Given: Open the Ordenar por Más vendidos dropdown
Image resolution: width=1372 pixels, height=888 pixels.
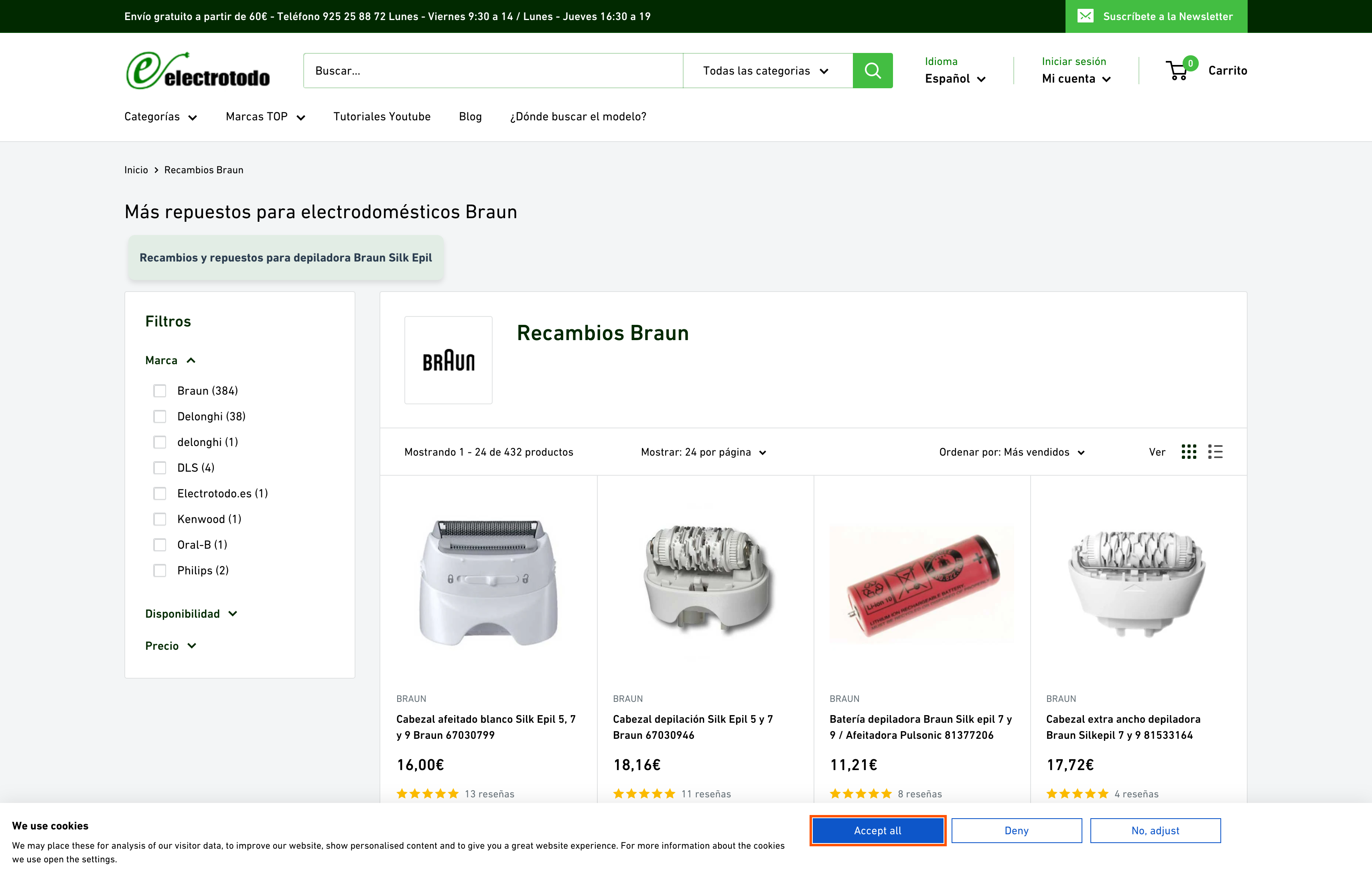Looking at the screenshot, I should pos(1011,452).
